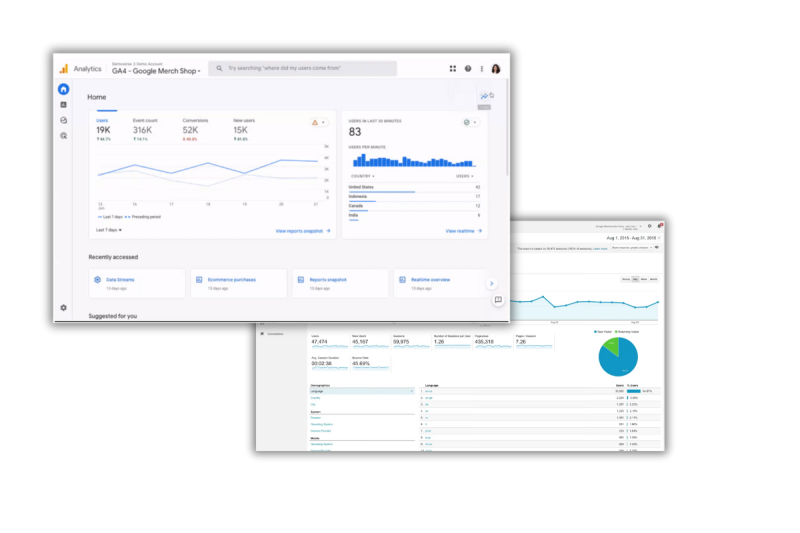
Task: Click the user profile avatar
Action: click(x=496, y=69)
